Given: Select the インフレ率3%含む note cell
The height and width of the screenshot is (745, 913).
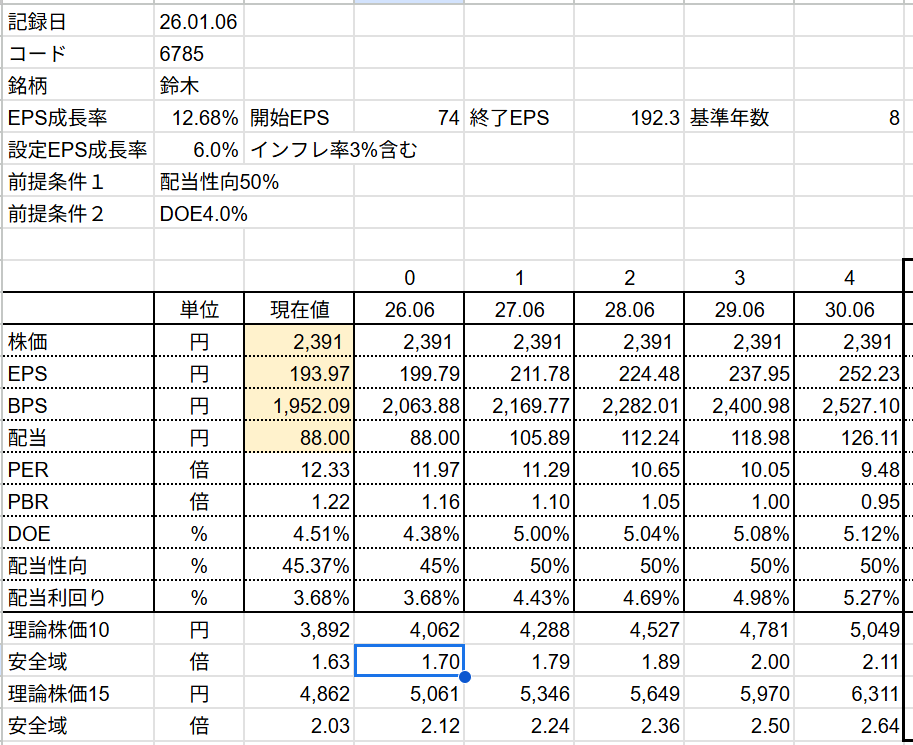Looking at the screenshot, I should pos(332,150).
